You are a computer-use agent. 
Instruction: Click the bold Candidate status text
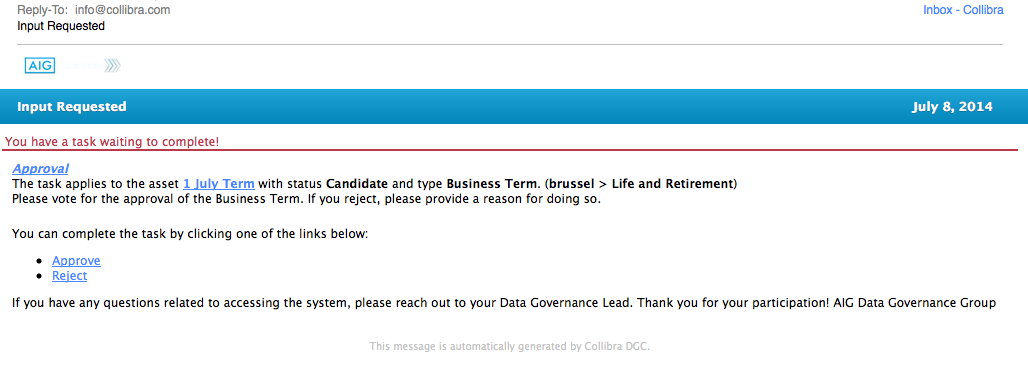click(x=357, y=184)
